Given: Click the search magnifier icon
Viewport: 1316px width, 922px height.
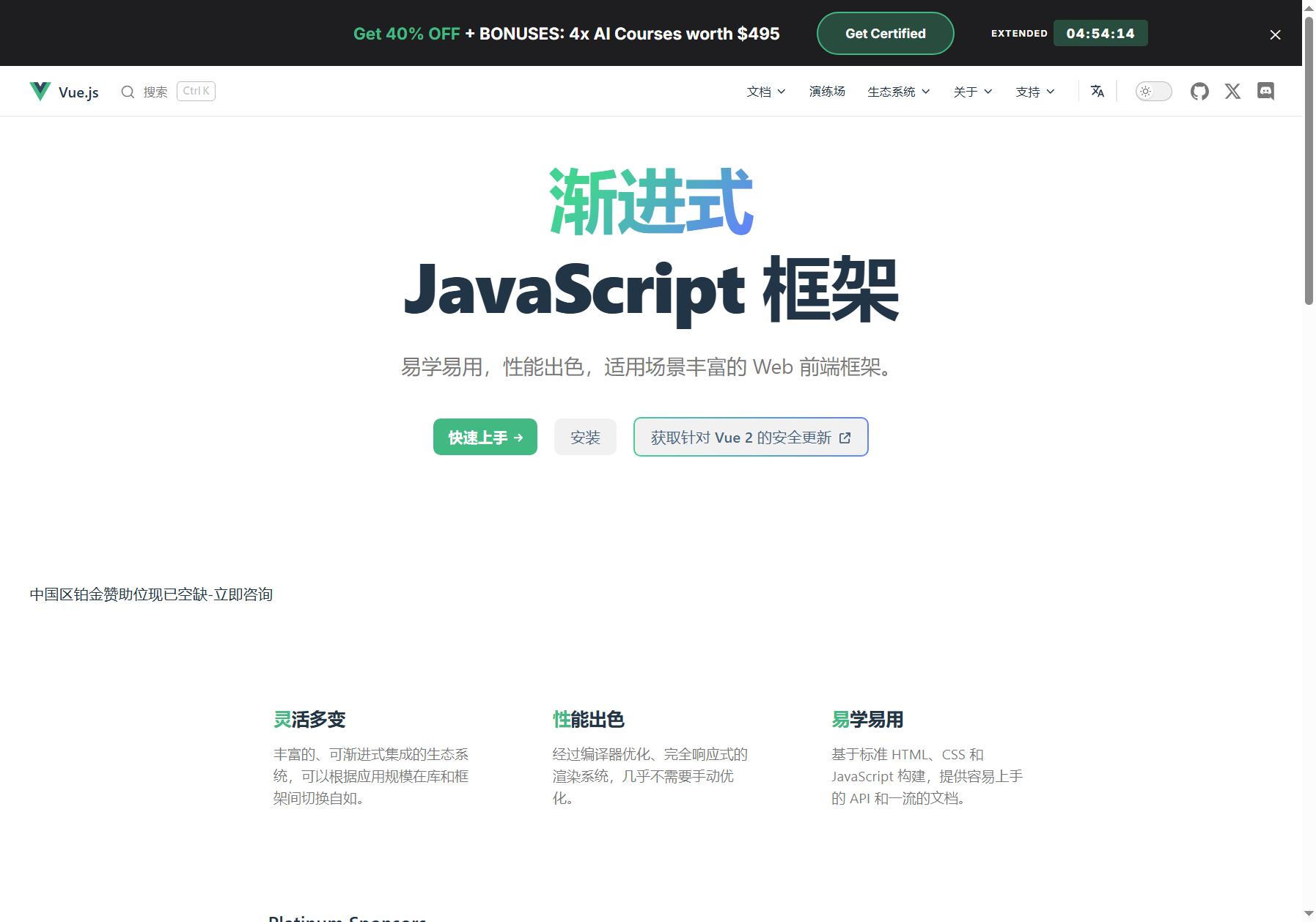Looking at the screenshot, I should pyautogui.click(x=128, y=92).
